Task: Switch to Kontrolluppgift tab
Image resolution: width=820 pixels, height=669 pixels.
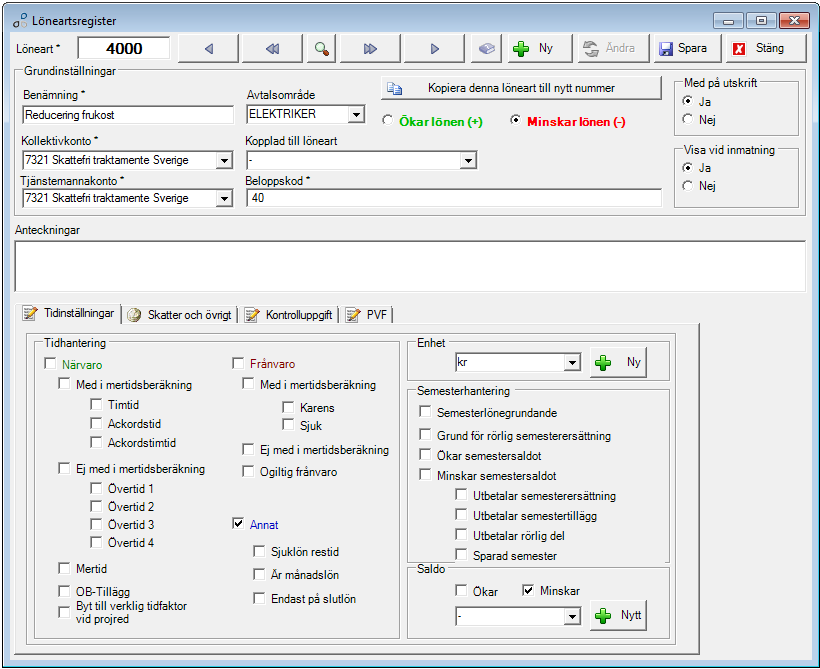Action: point(289,315)
